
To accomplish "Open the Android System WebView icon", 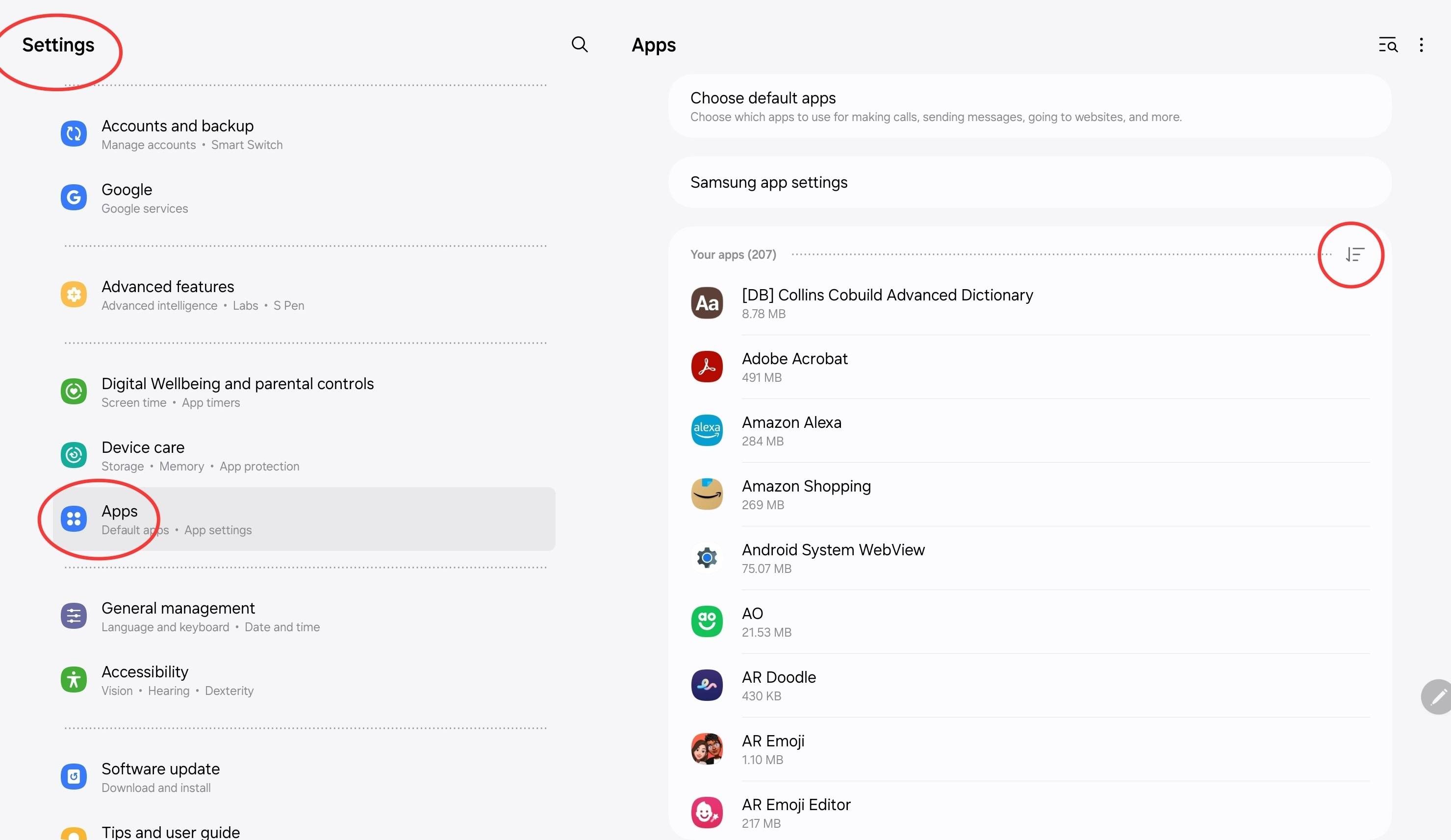I will click(x=706, y=558).
